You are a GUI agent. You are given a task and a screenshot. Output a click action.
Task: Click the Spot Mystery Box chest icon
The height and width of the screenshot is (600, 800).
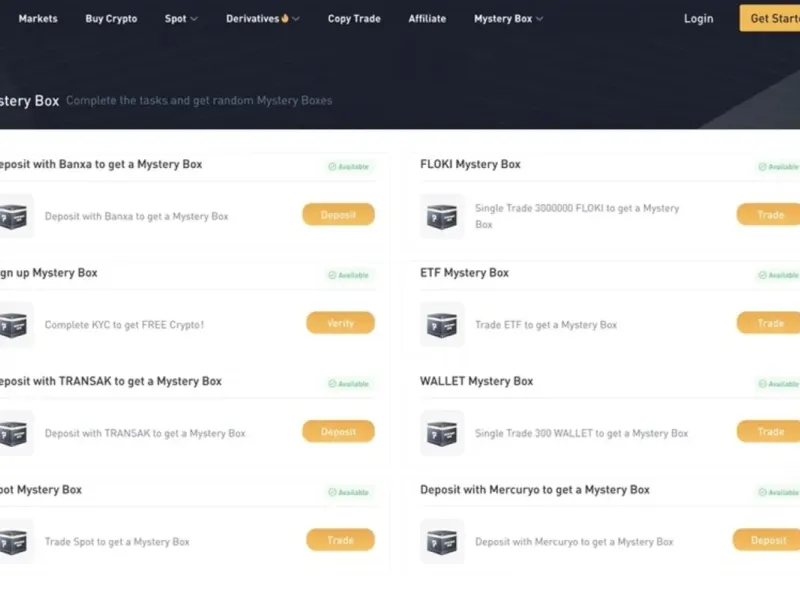(14, 541)
